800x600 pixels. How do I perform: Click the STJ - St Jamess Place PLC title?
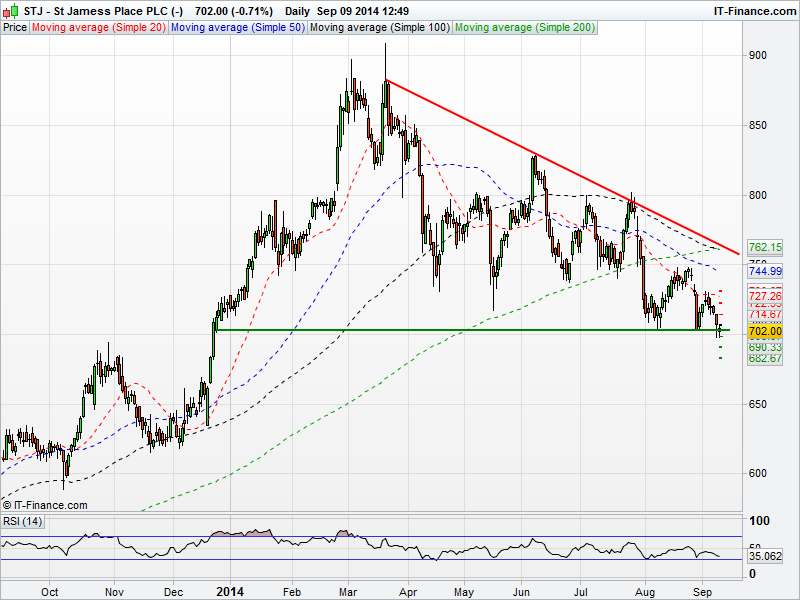pos(104,11)
